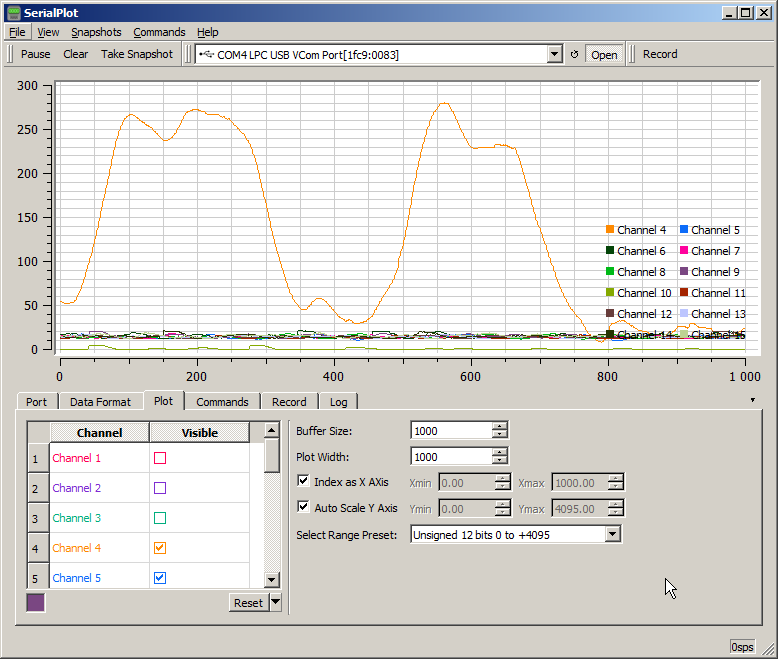Select Channel 4 name cell
The height and width of the screenshot is (659, 778).
pyautogui.click(x=99, y=548)
